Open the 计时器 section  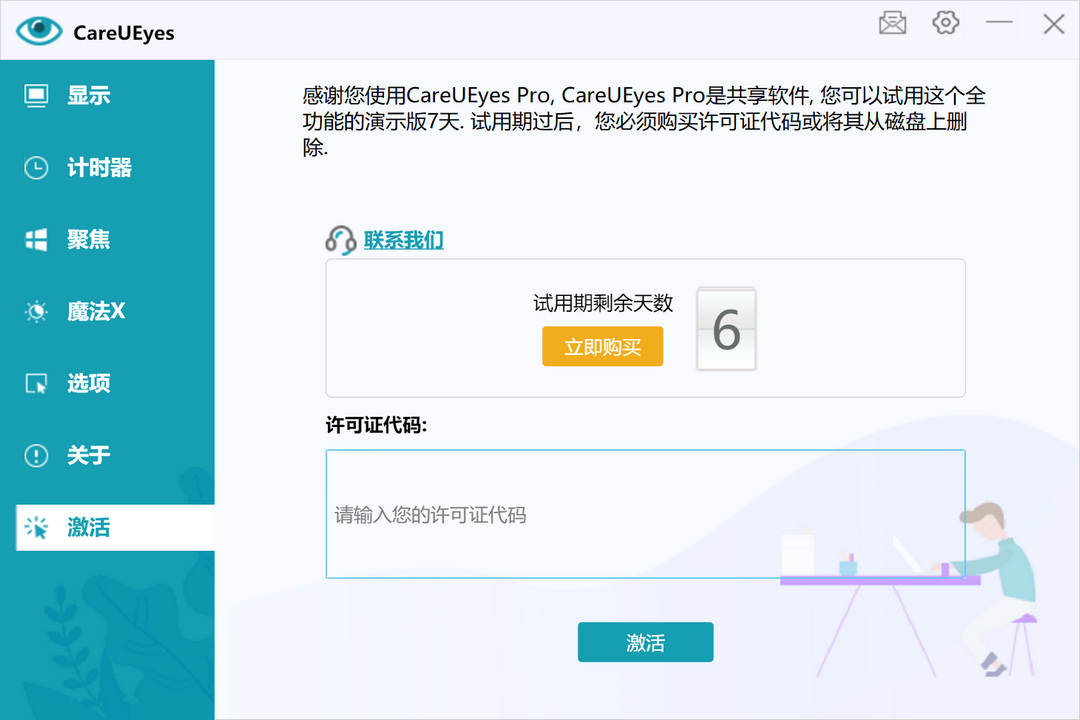coord(98,167)
